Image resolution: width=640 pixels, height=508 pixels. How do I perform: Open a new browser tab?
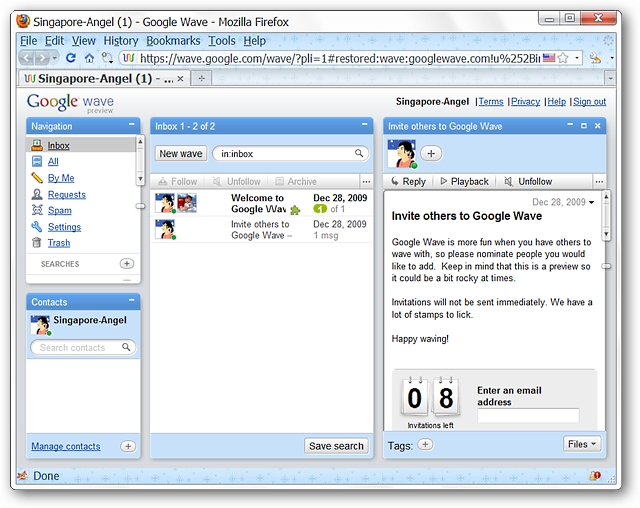(202, 78)
